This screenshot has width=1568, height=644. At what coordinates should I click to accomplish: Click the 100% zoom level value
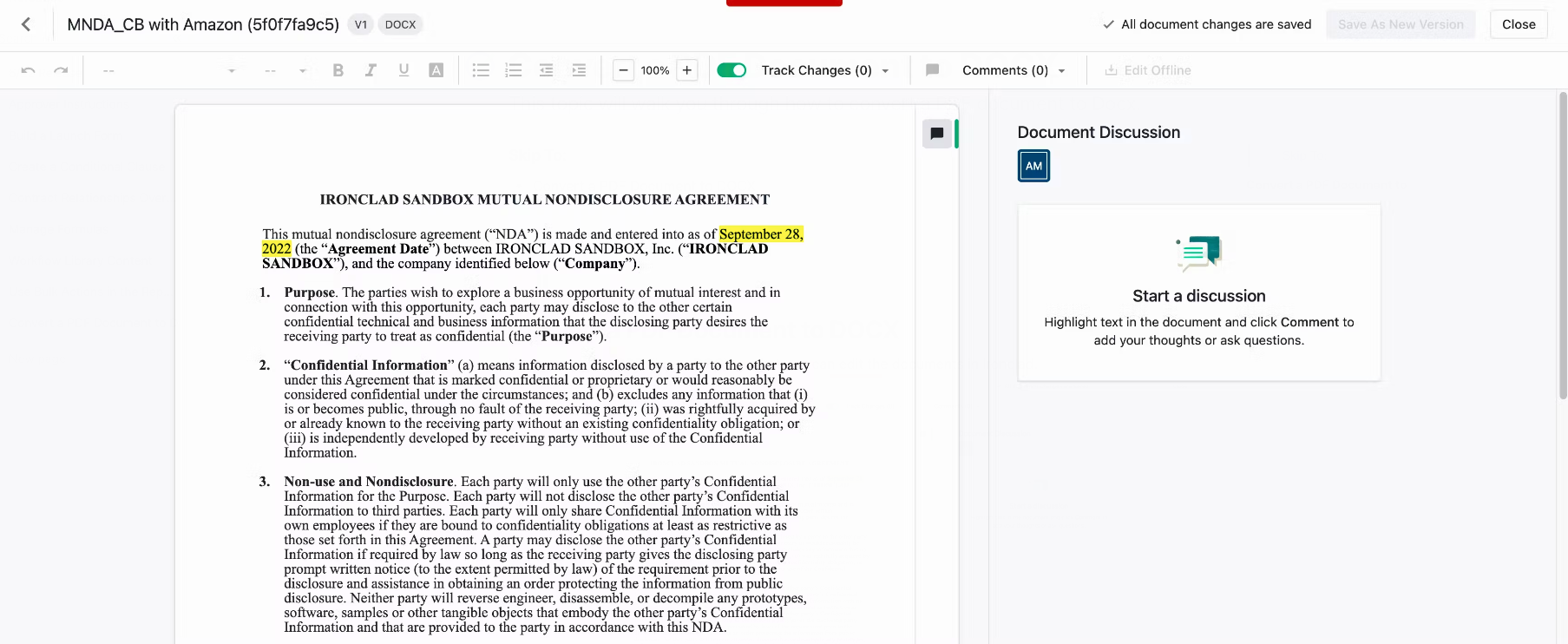tap(655, 70)
